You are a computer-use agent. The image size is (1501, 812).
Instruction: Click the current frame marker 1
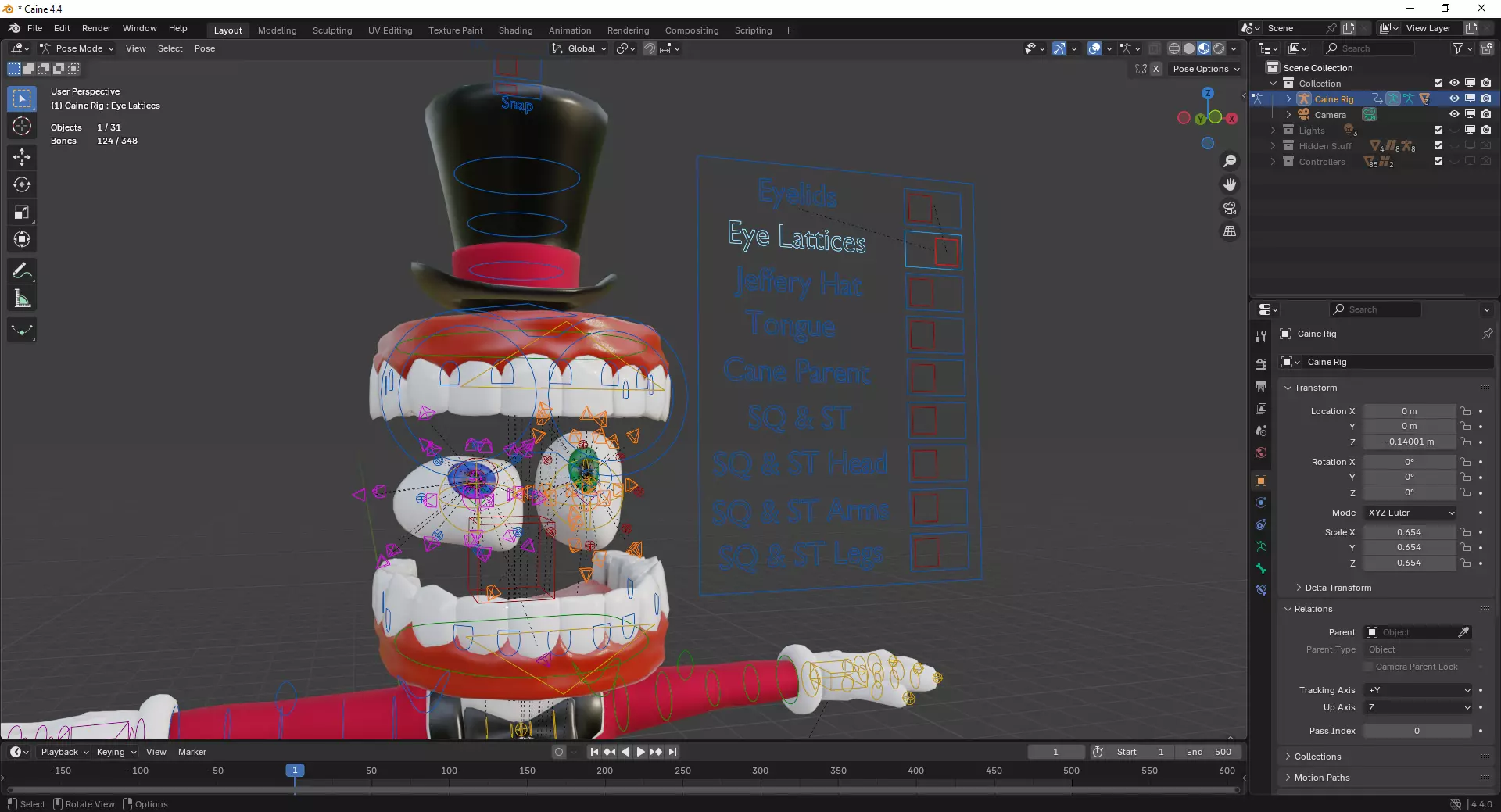pyautogui.click(x=295, y=771)
